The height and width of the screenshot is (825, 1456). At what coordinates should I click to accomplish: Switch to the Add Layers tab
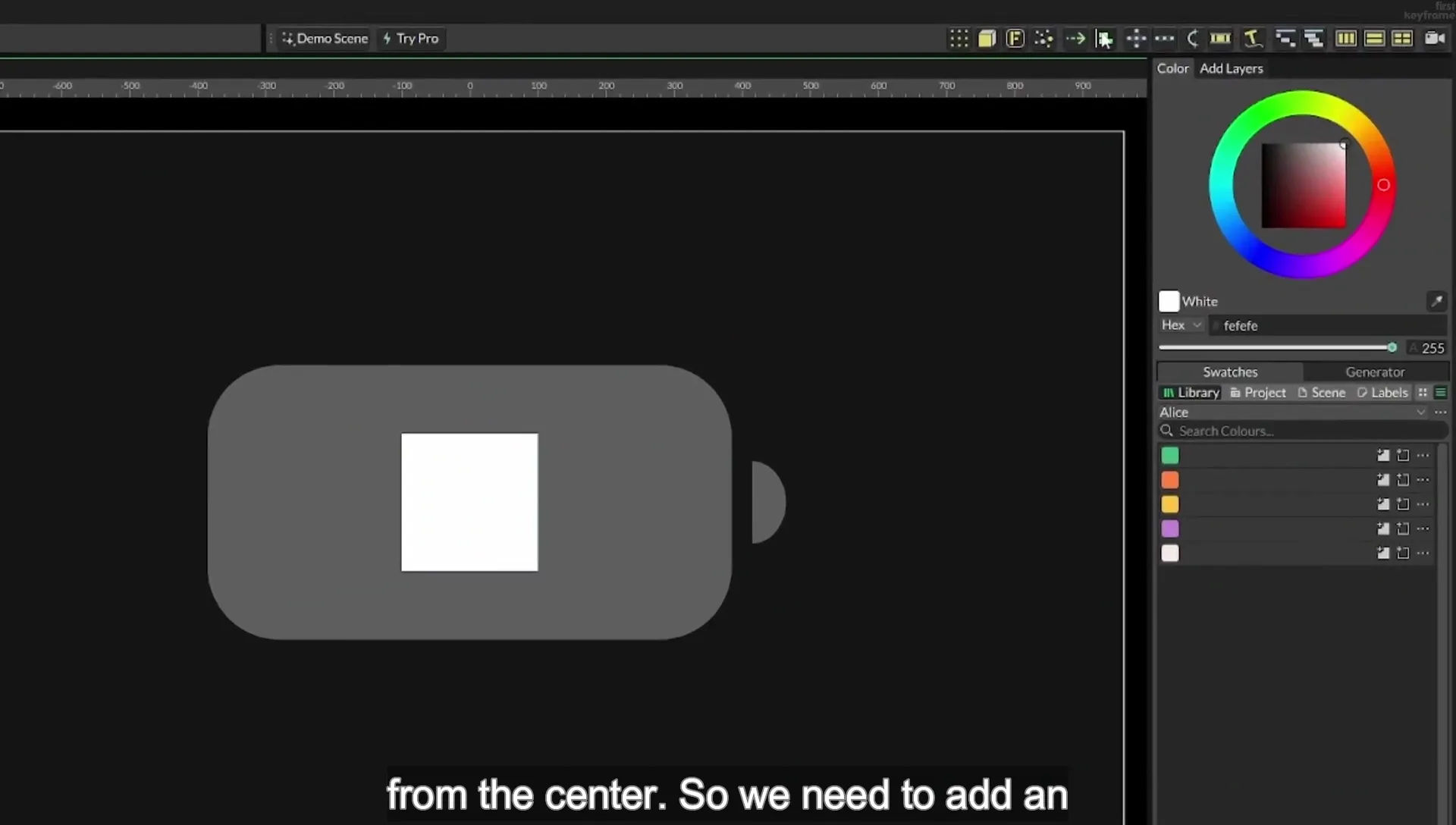(x=1232, y=68)
